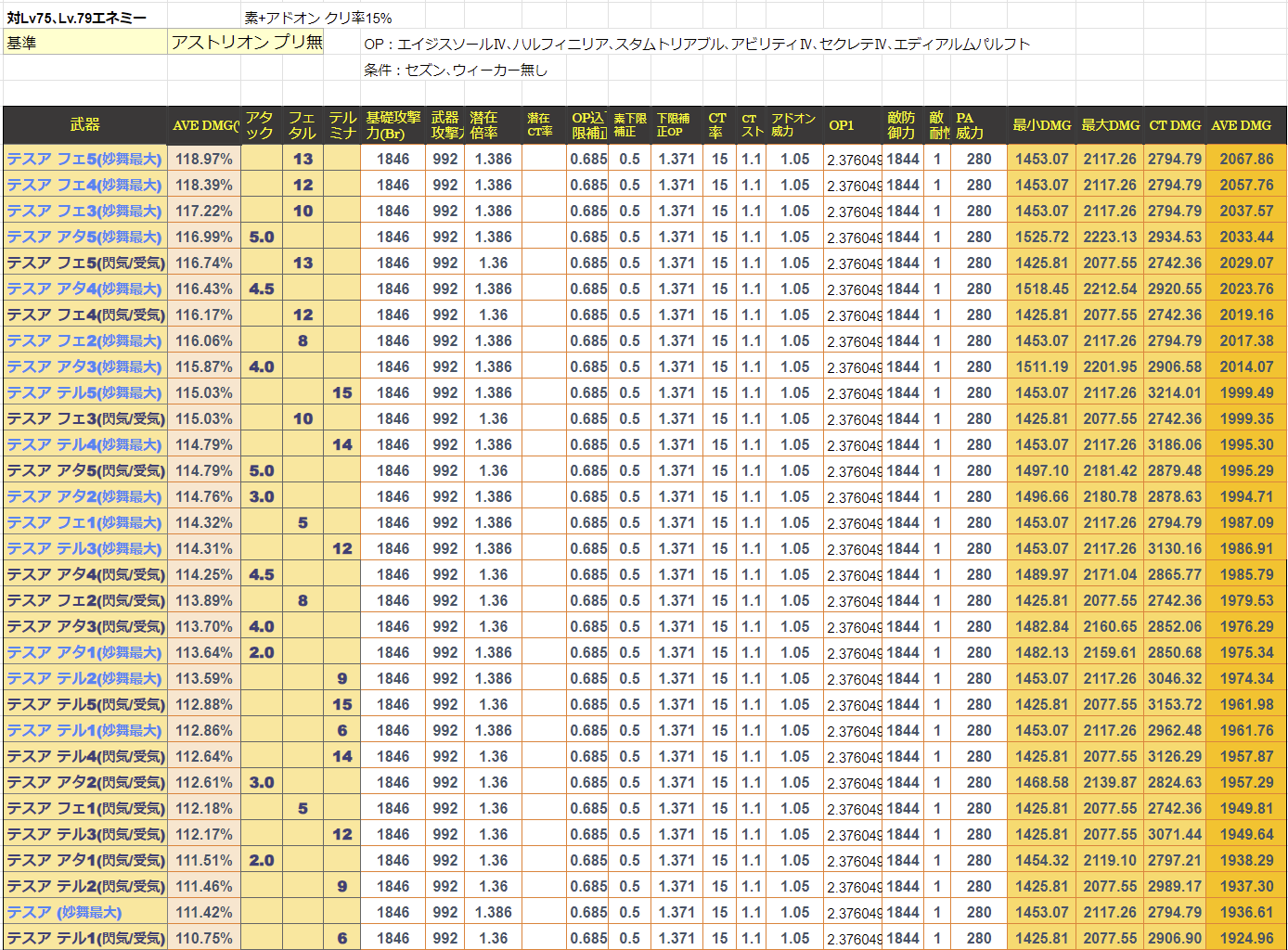Select the 条件：セズン、ウィーカー無し cell
The width and height of the screenshot is (1288, 950).
[456, 70]
